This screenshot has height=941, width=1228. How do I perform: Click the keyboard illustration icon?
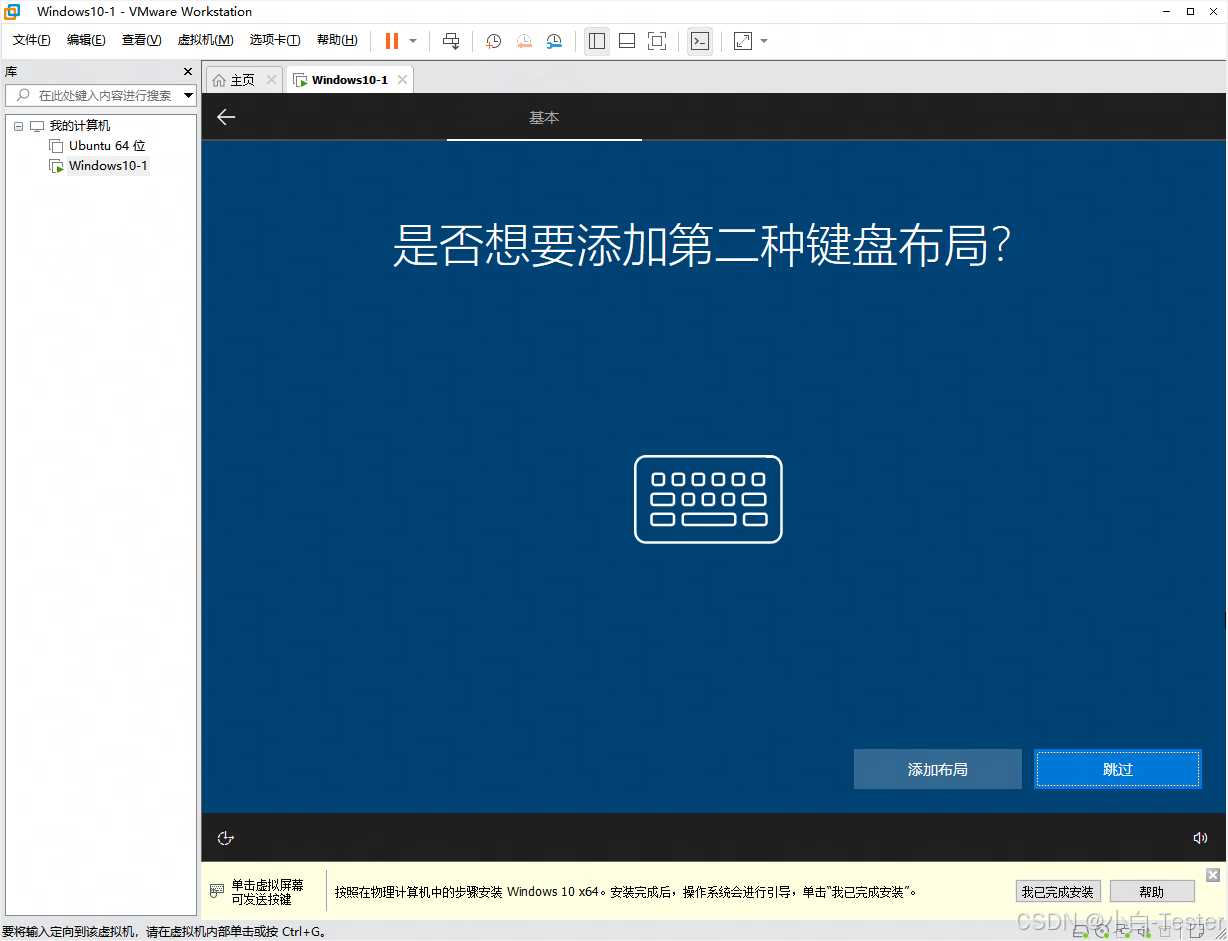click(x=708, y=499)
